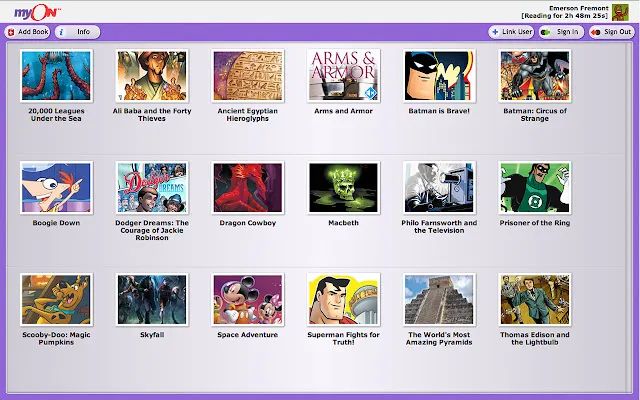Click 'Thomas Edison and the Lightbulb' title
The width and height of the screenshot is (640, 400).
pos(535,338)
